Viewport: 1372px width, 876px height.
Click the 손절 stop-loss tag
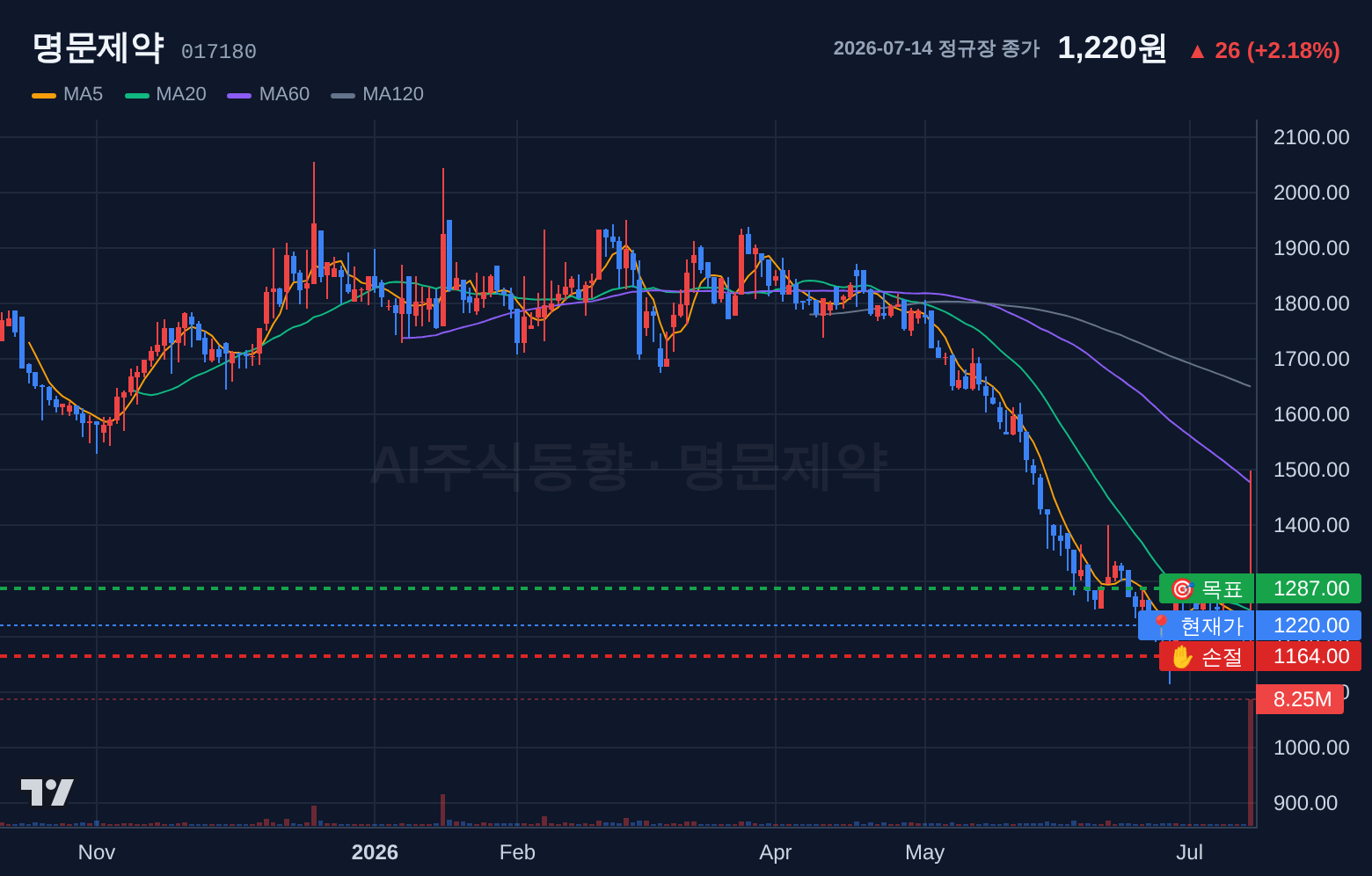[1207, 656]
